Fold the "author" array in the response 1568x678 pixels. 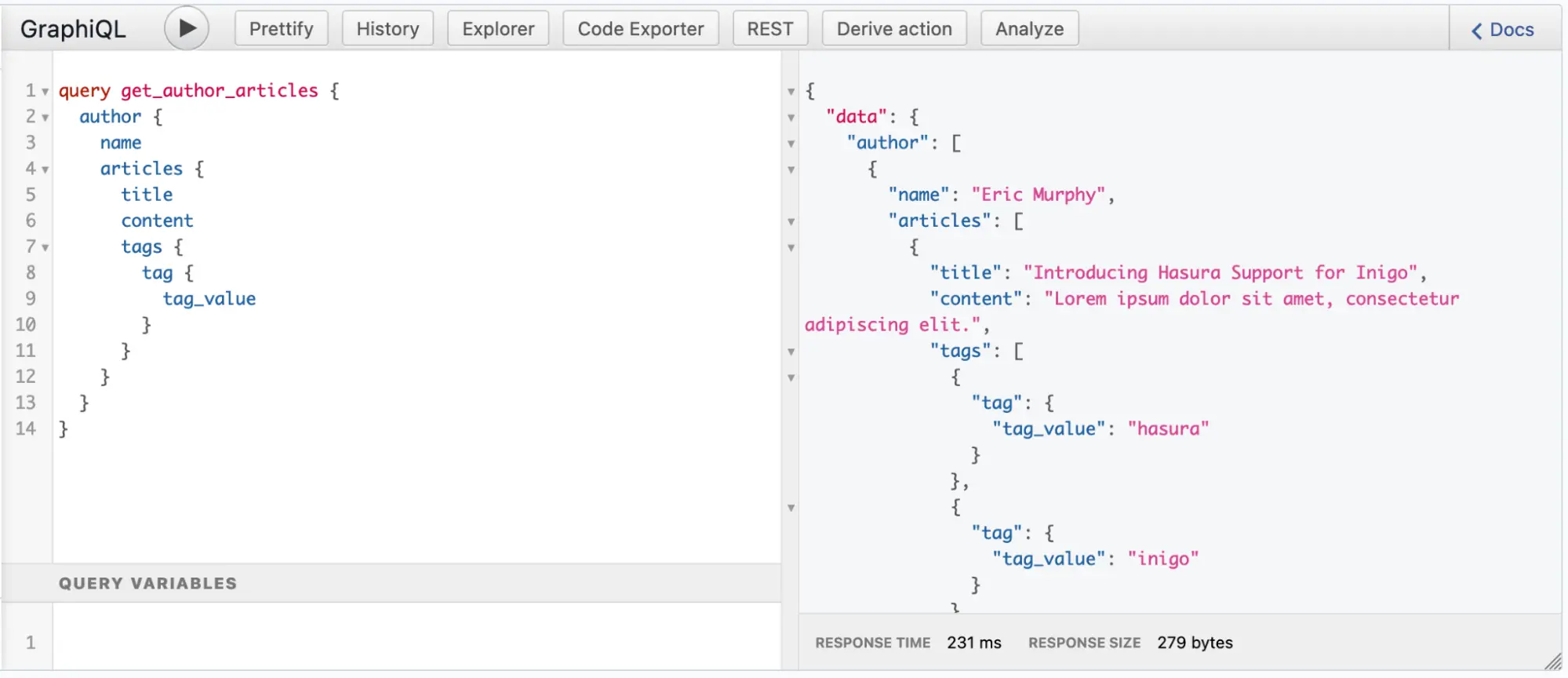click(x=791, y=144)
